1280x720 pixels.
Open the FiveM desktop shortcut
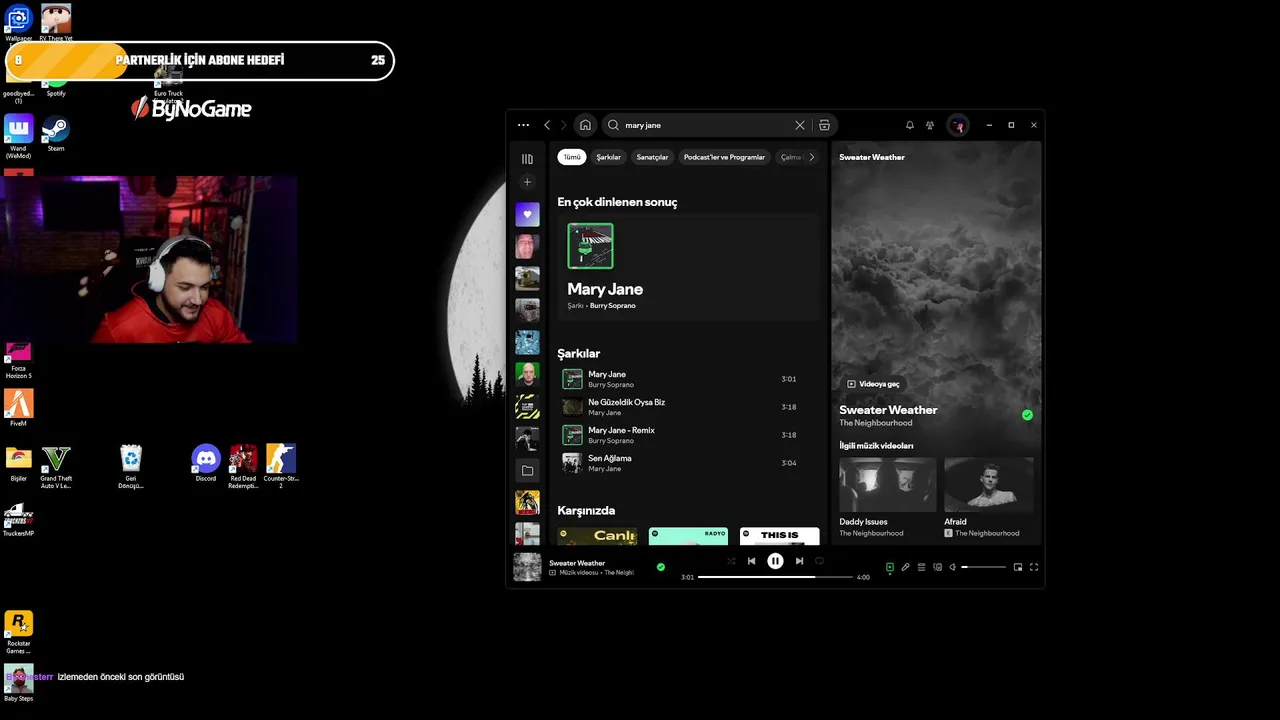pos(18,408)
